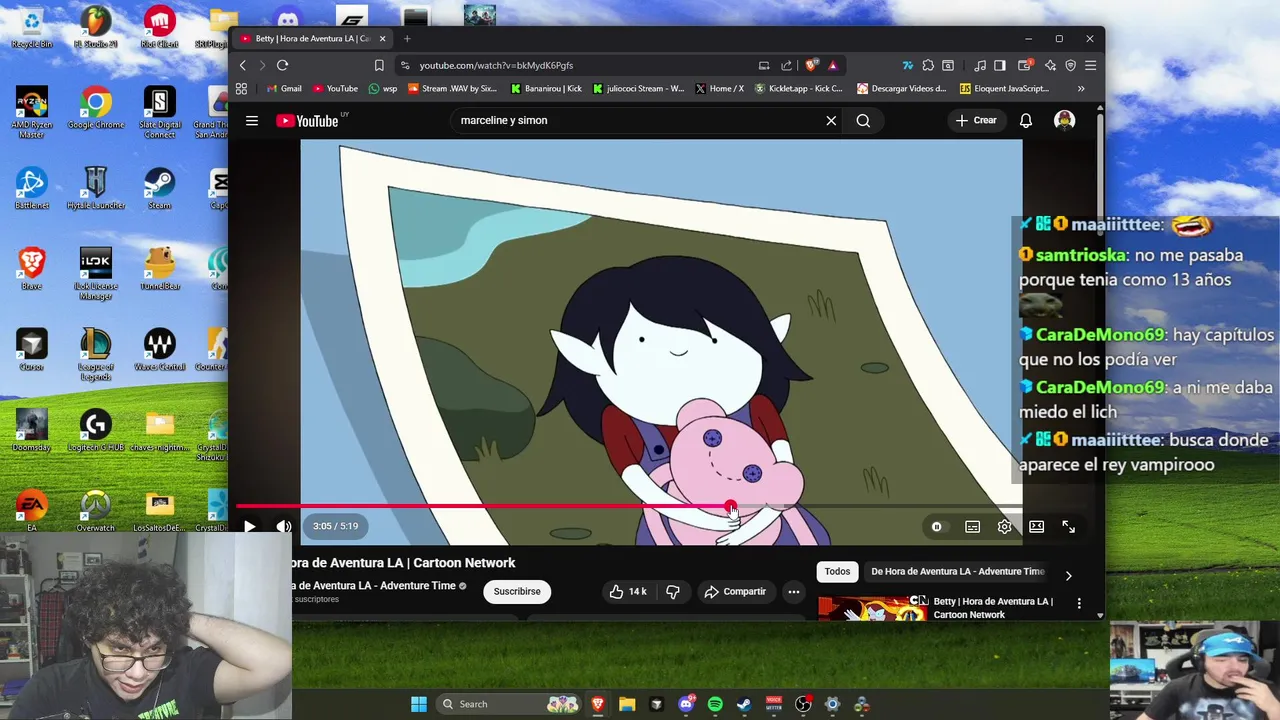This screenshot has width=1280, height=720.
Task: Open video player settings gear
Action: pyautogui.click(x=1004, y=526)
